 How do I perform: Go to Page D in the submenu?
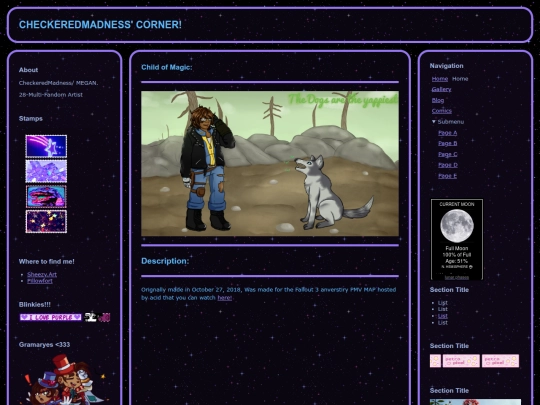pyautogui.click(x=448, y=165)
